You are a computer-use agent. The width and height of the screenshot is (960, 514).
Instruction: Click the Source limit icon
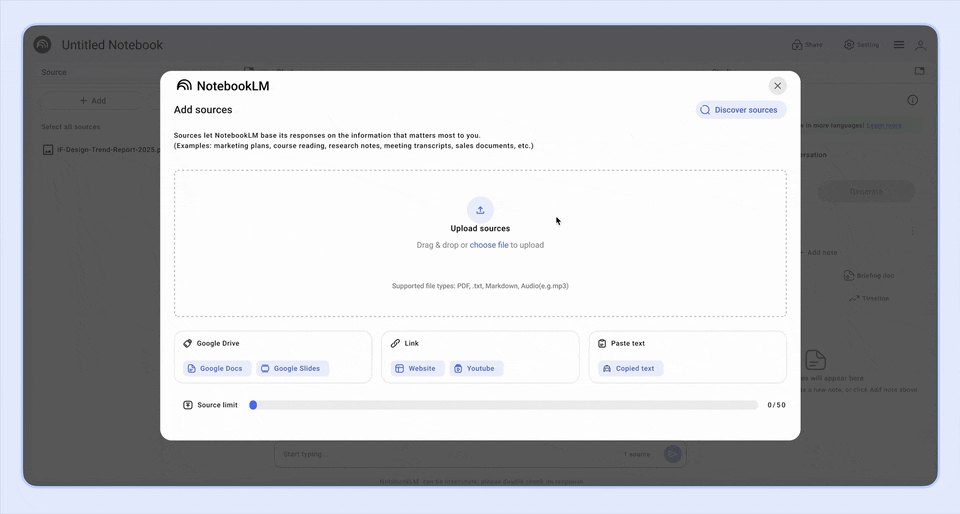click(x=188, y=405)
